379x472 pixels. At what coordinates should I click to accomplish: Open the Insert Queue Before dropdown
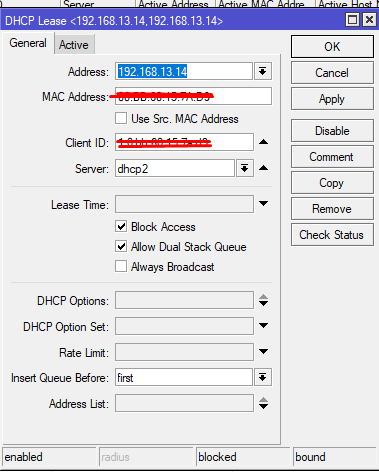click(x=263, y=377)
